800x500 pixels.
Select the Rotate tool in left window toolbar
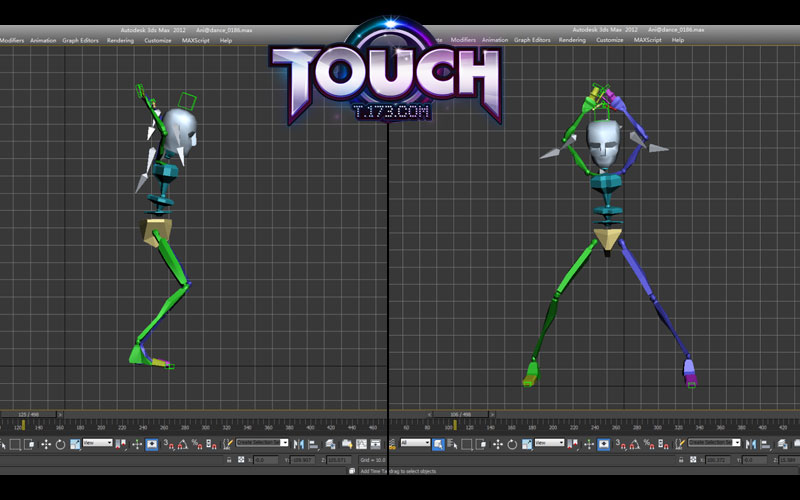pos(60,444)
